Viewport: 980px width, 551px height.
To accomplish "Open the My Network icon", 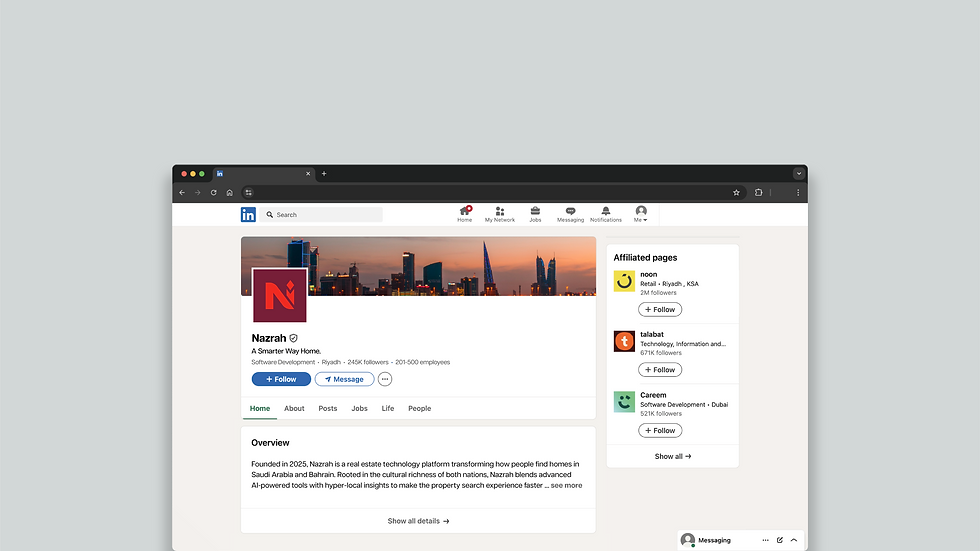I will tap(499, 214).
